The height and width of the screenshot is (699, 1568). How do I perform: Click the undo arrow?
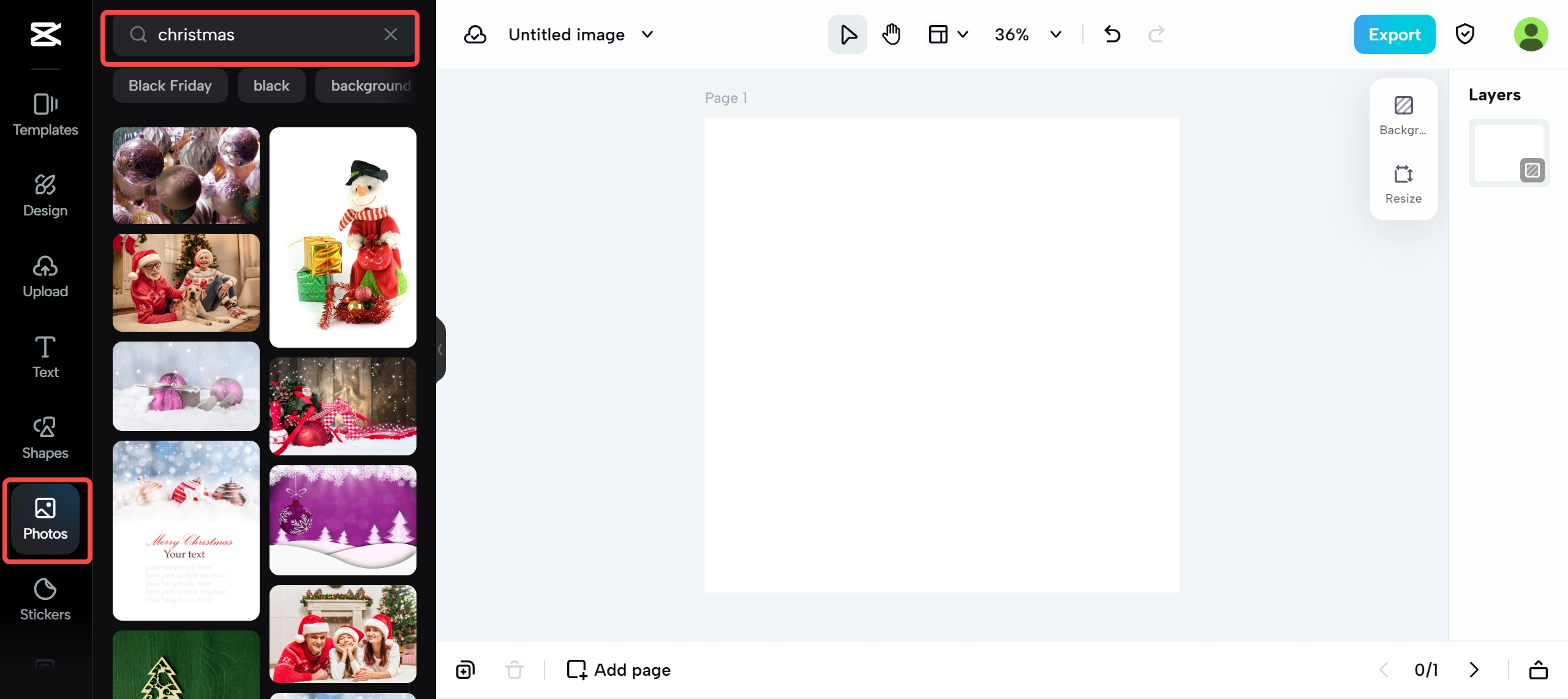click(x=1112, y=34)
